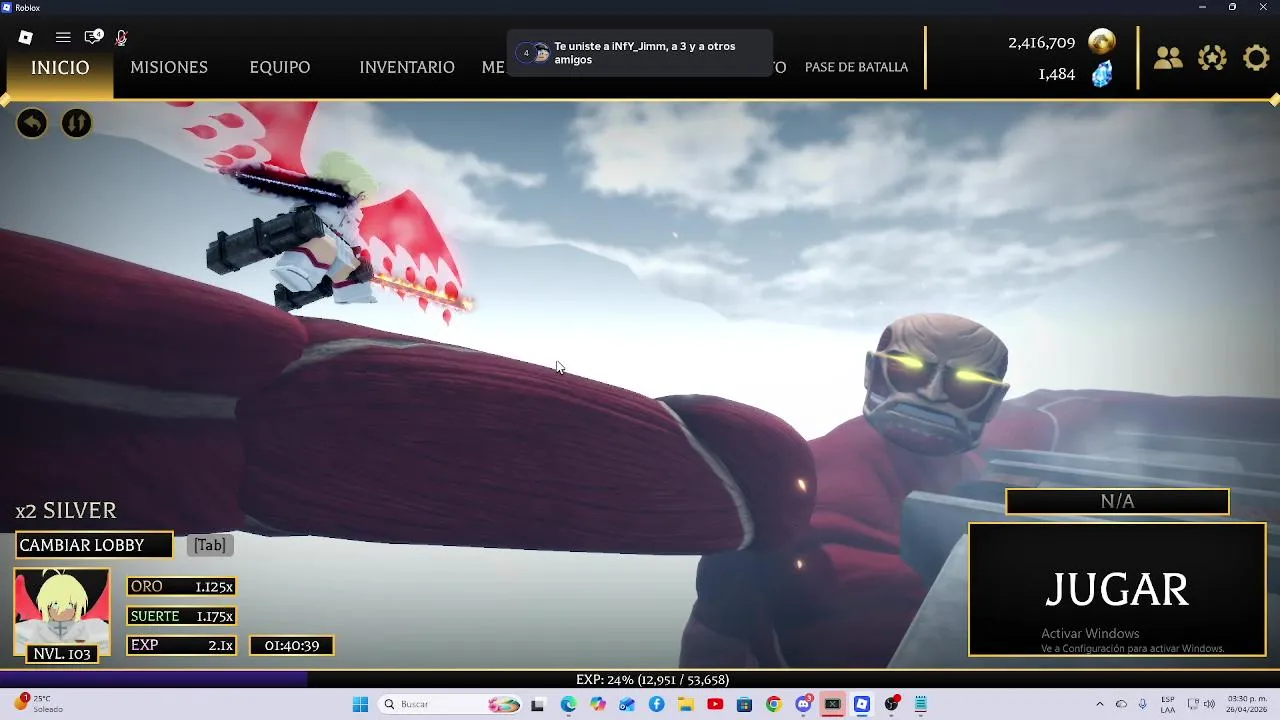Open Google Chrome from taskbar
1280x720 pixels.
click(x=774, y=704)
